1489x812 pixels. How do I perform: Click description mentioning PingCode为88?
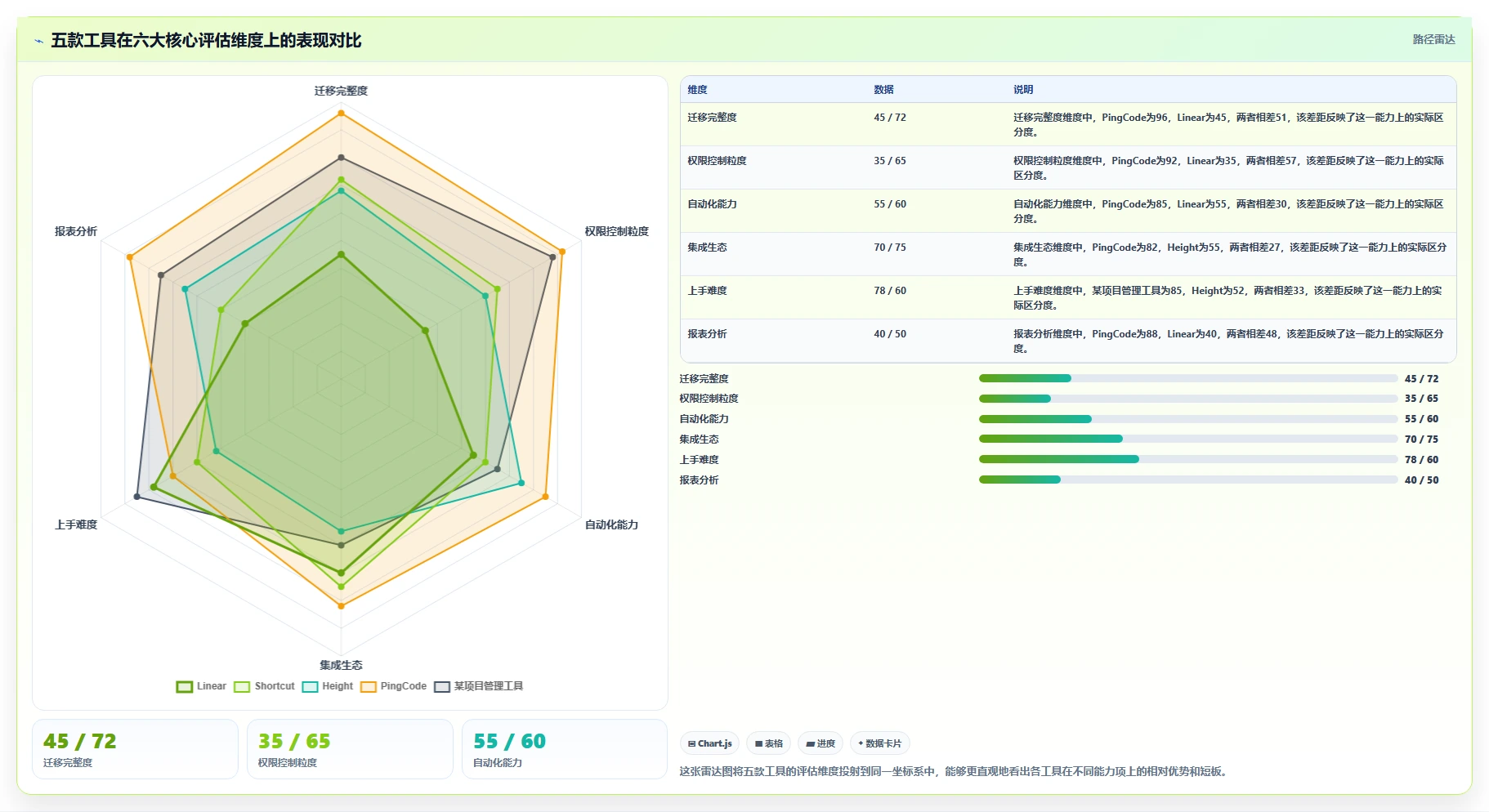click(x=1229, y=341)
